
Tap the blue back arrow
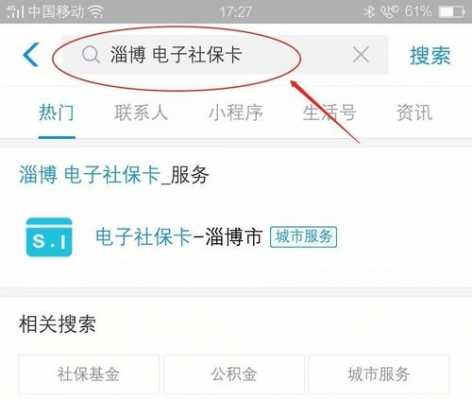pos(31,54)
